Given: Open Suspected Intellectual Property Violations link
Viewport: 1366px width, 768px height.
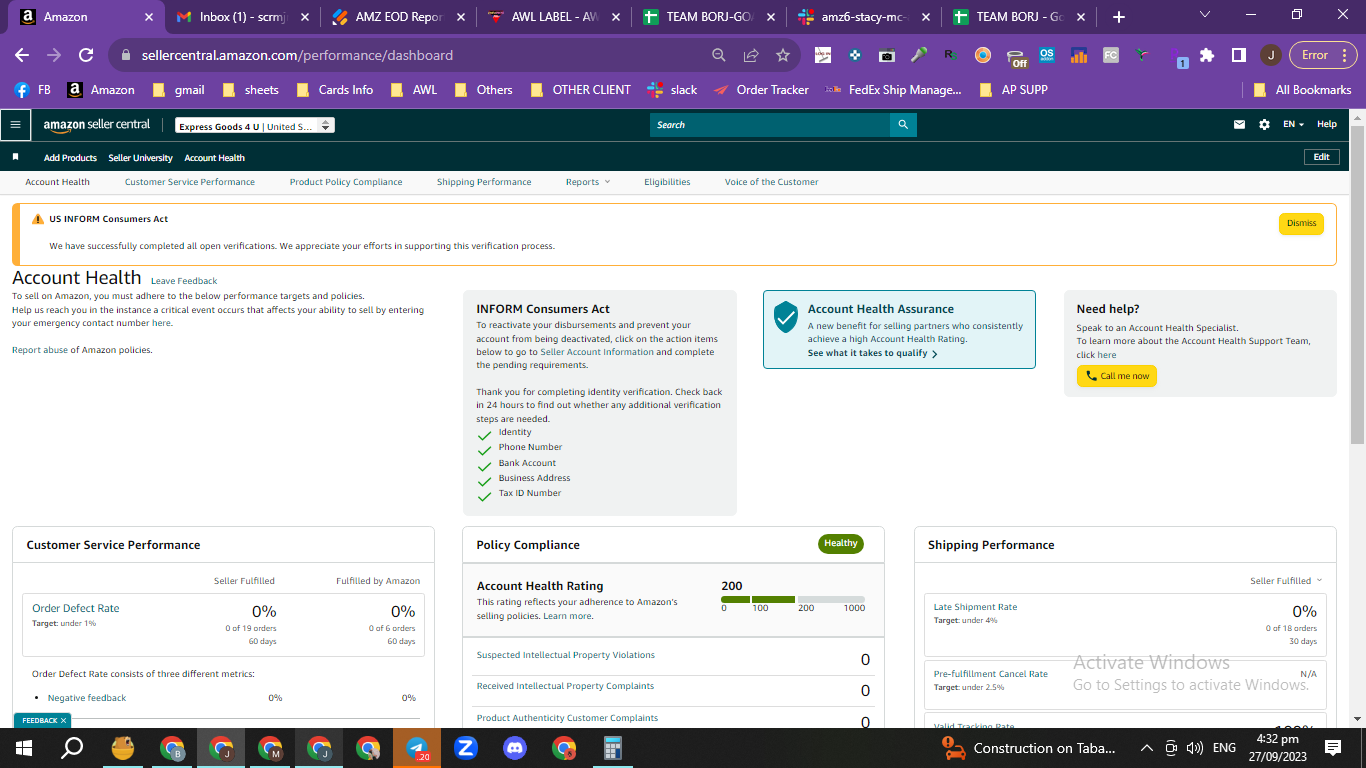Looking at the screenshot, I should coord(566,655).
